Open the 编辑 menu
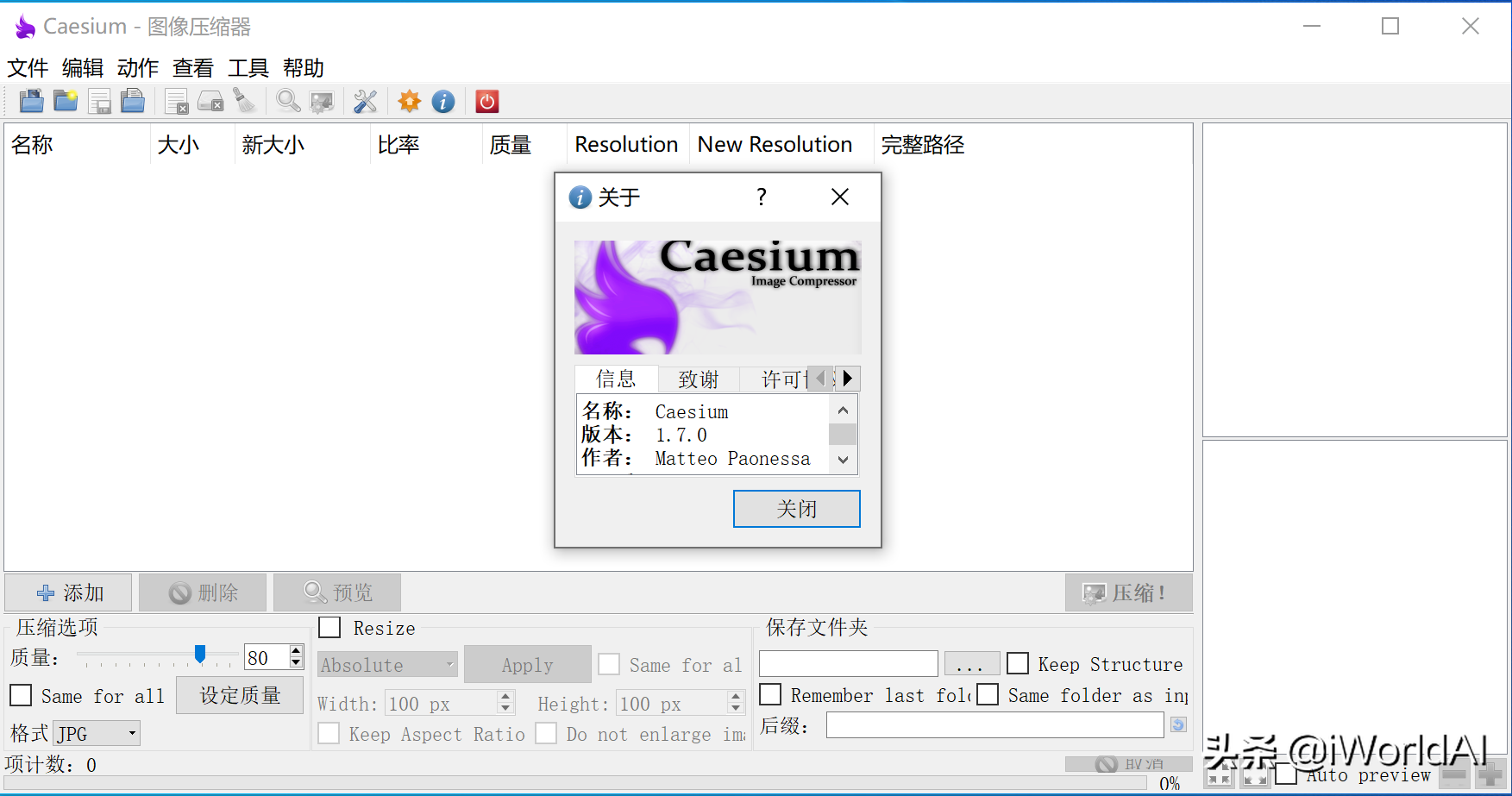The width and height of the screenshot is (1512, 796). (x=83, y=68)
